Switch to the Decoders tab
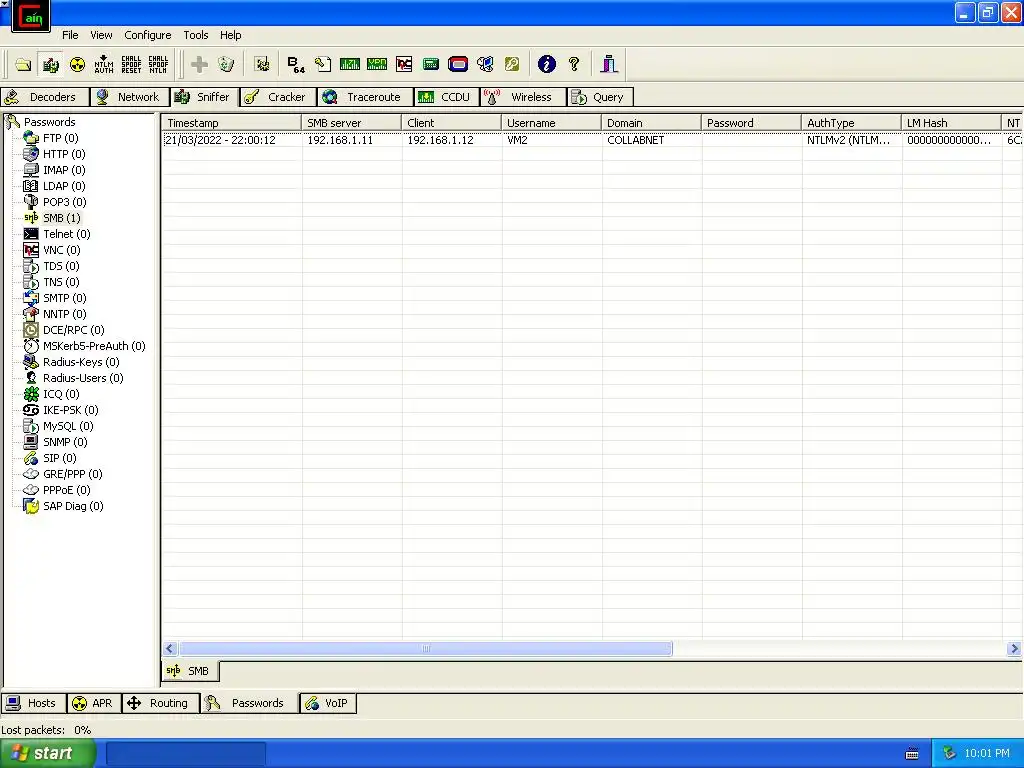 (45, 97)
